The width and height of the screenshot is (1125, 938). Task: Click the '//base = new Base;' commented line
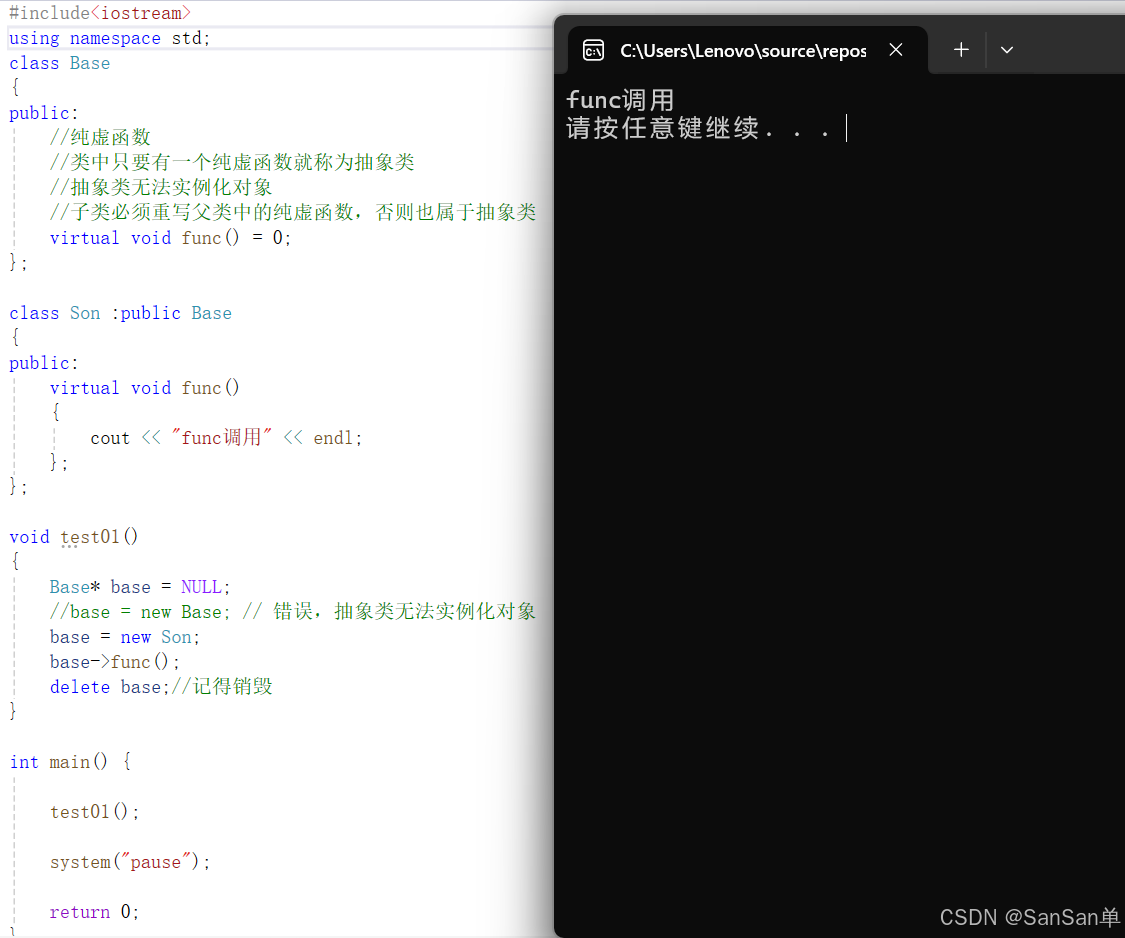pos(293,612)
